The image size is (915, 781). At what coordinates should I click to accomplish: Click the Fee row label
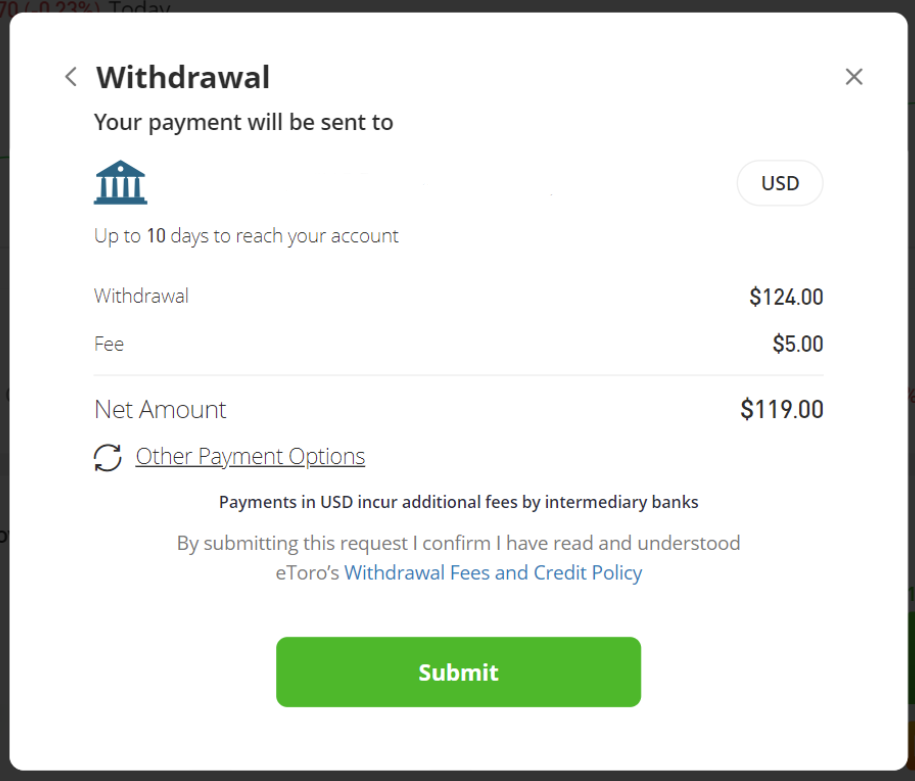[108, 344]
